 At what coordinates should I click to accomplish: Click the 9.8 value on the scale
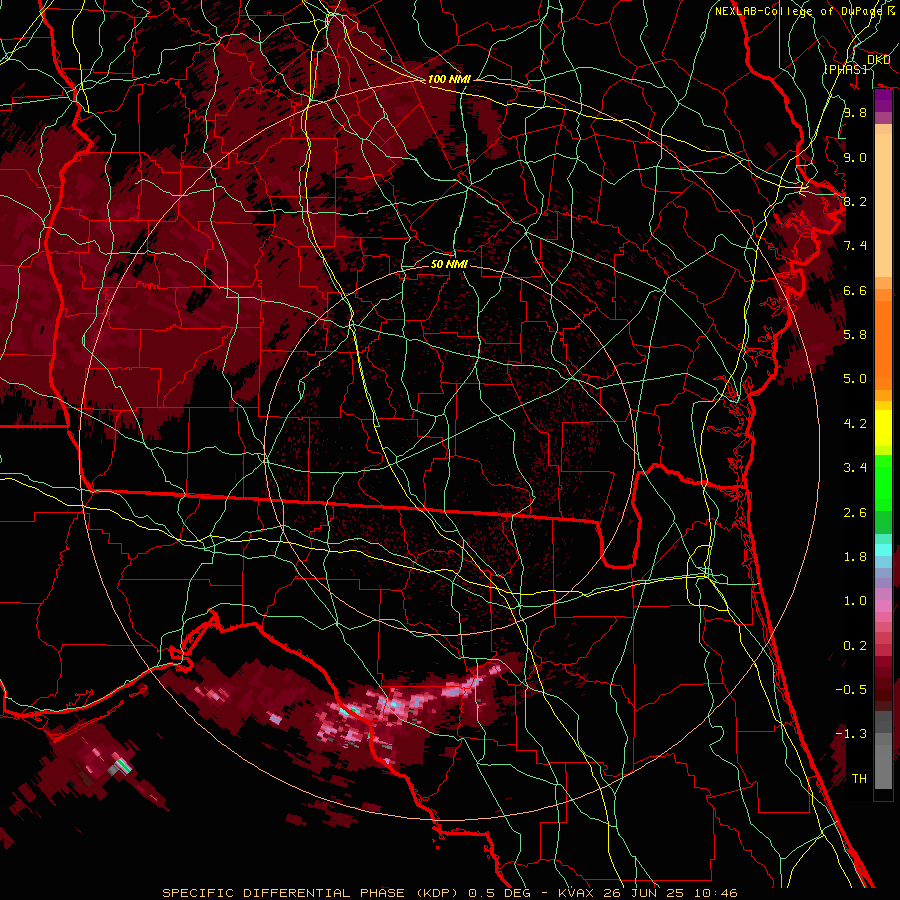pos(855,113)
